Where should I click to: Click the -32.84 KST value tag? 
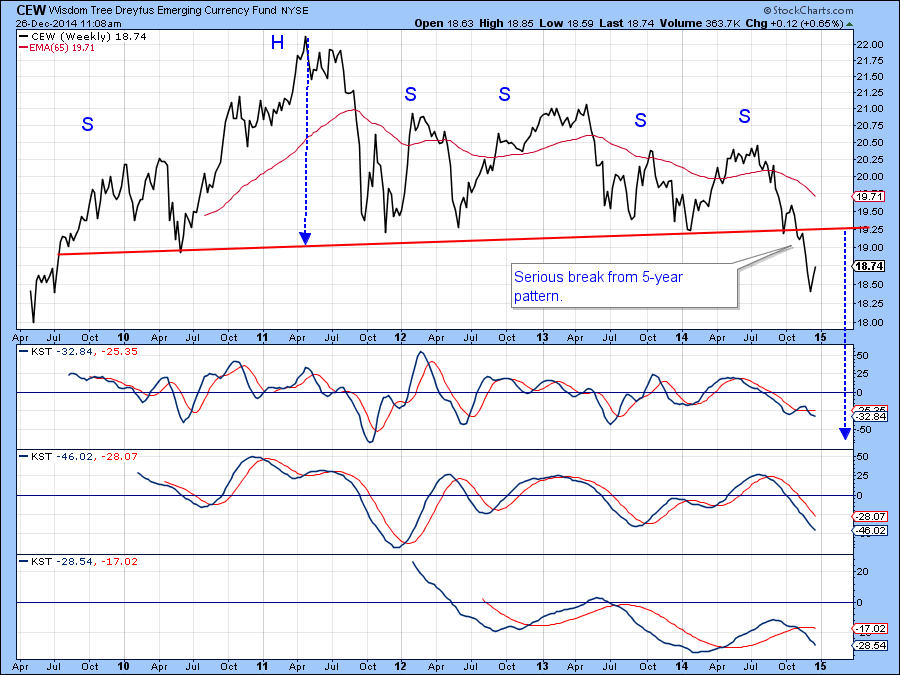tap(871, 417)
